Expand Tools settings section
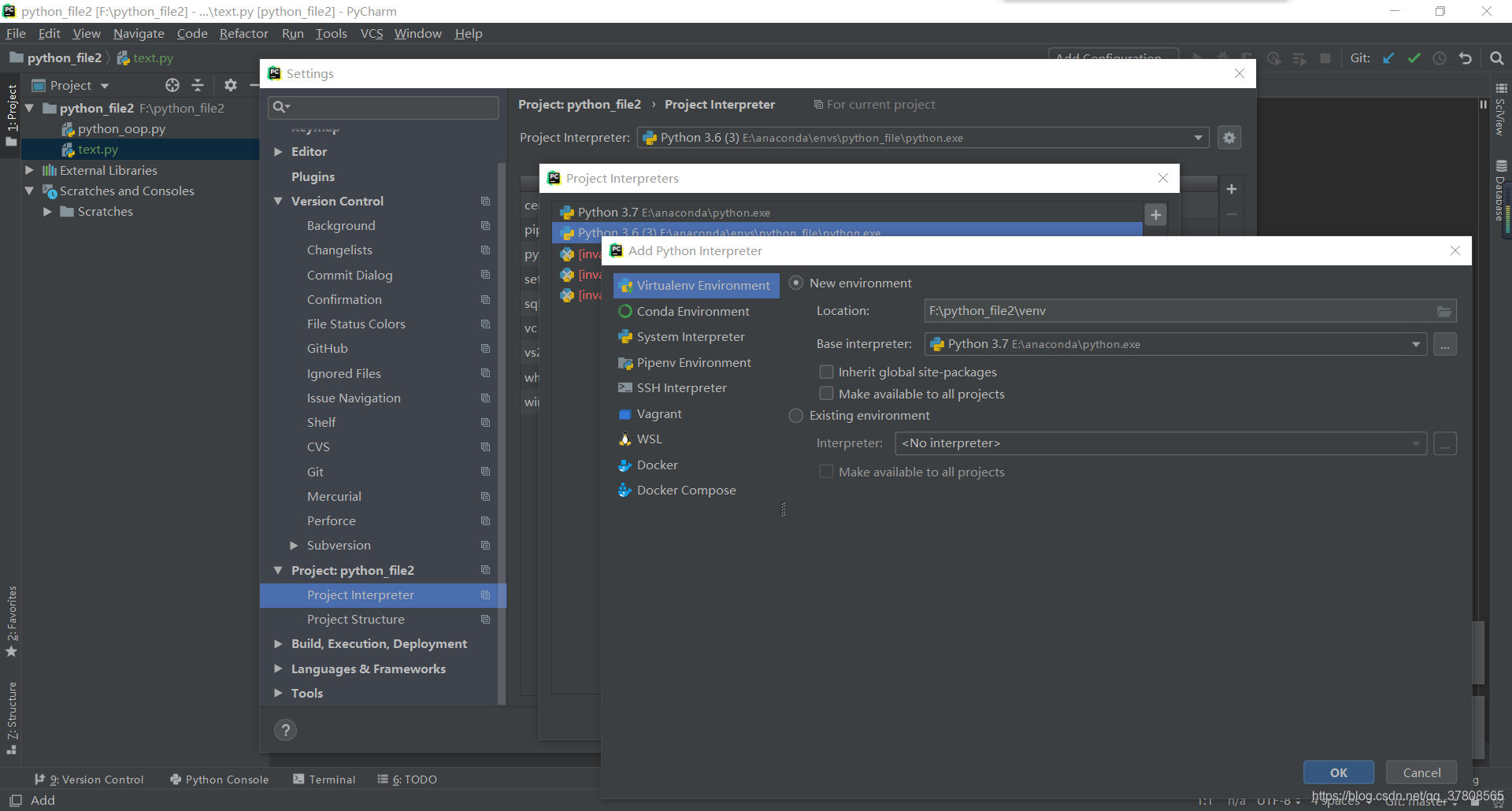Viewport: 1512px width, 811px height. pos(278,694)
